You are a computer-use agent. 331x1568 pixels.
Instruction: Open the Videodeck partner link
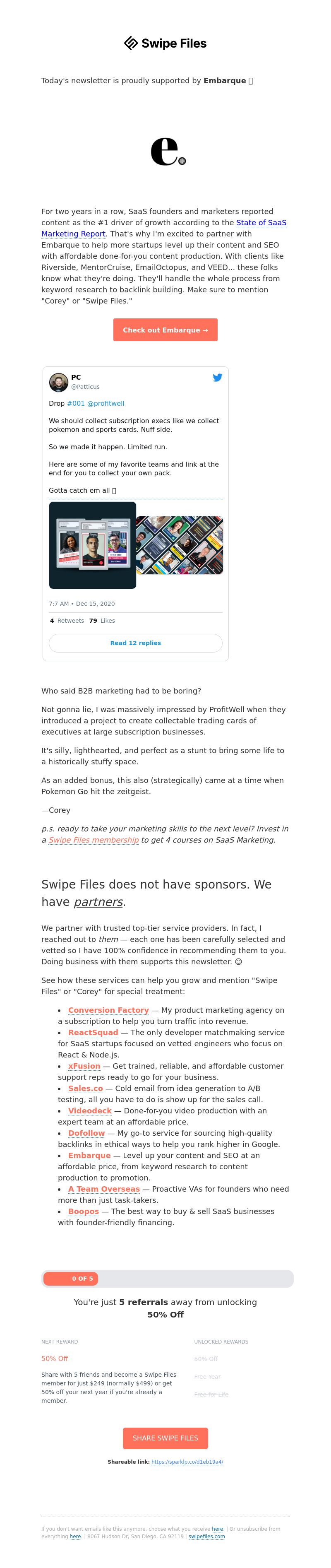pos(90,1111)
